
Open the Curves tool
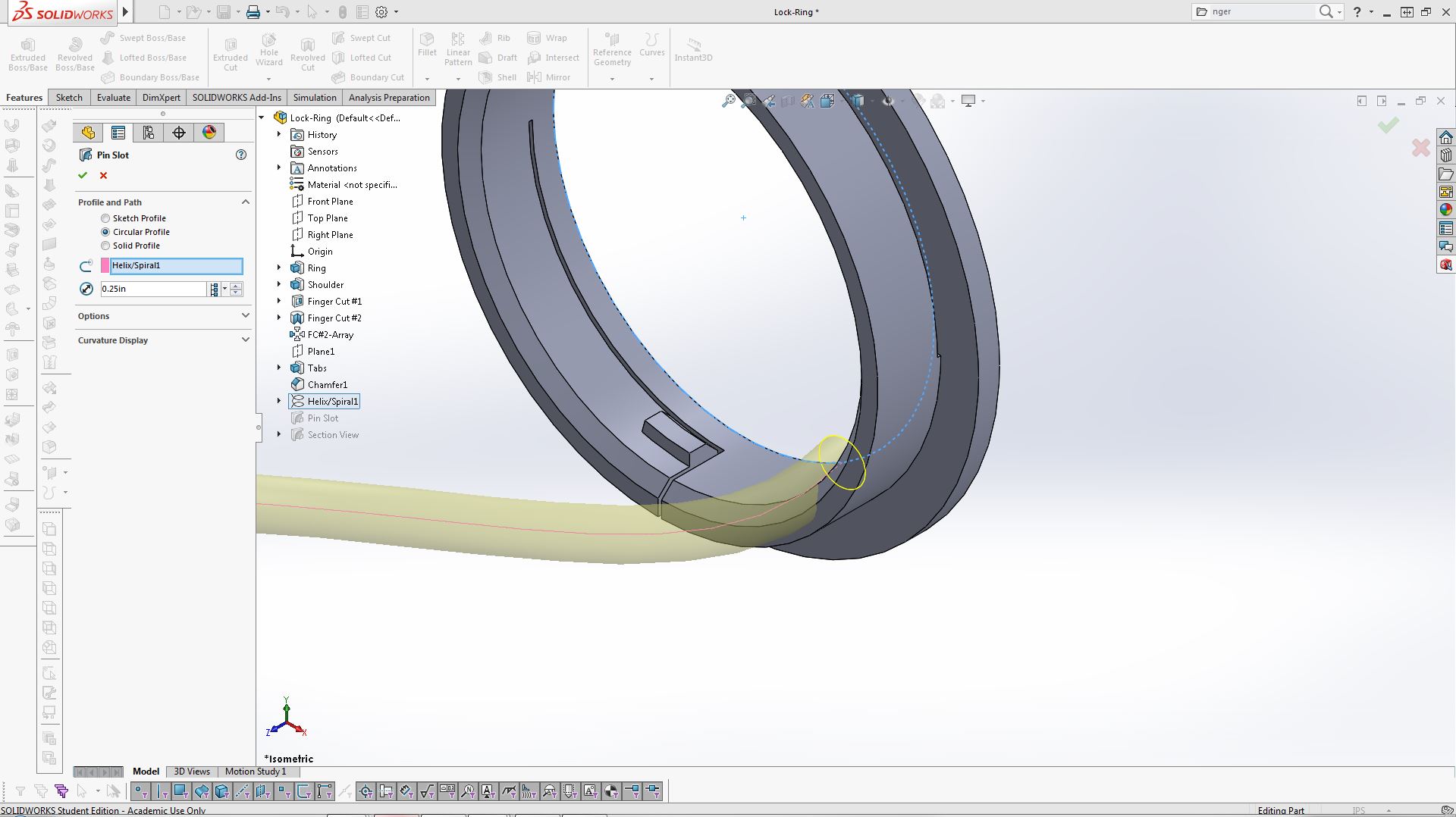652,45
